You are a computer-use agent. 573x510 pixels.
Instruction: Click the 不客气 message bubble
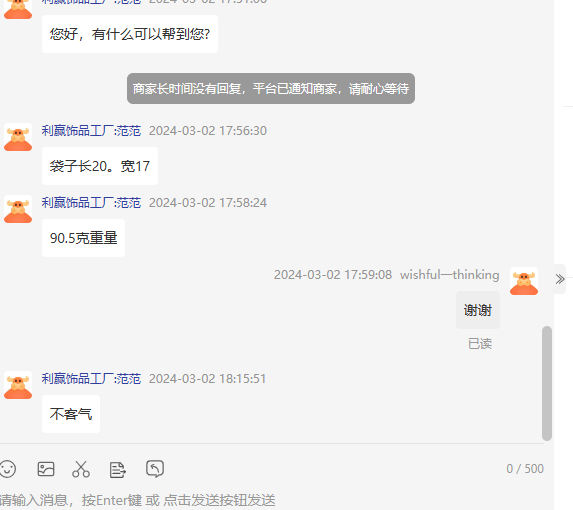71,414
